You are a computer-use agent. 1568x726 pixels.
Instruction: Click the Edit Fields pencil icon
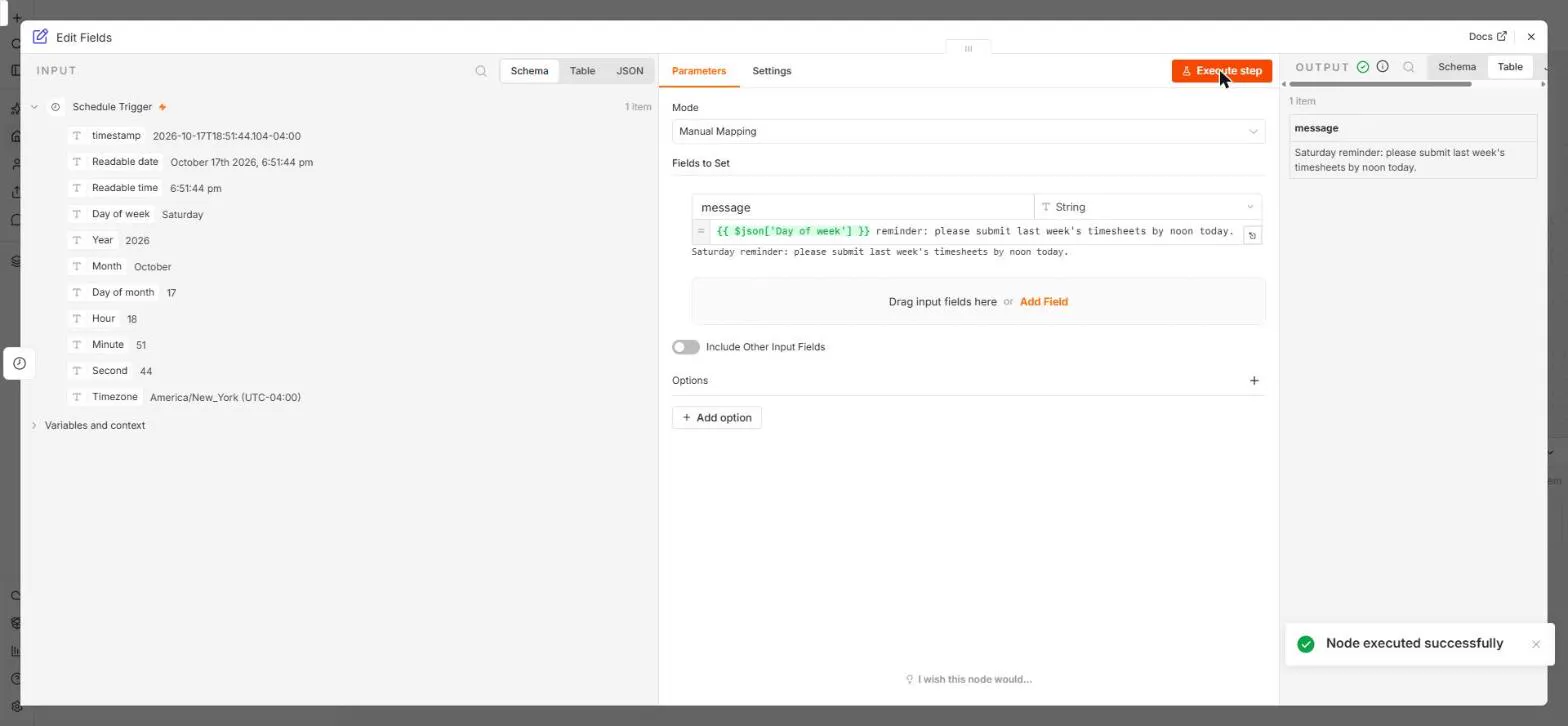click(x=40, y=37)
